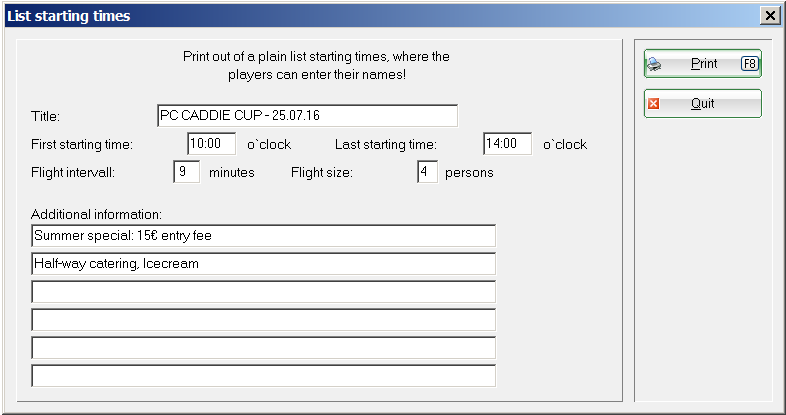Click the printer icon on the Print button

654,64
